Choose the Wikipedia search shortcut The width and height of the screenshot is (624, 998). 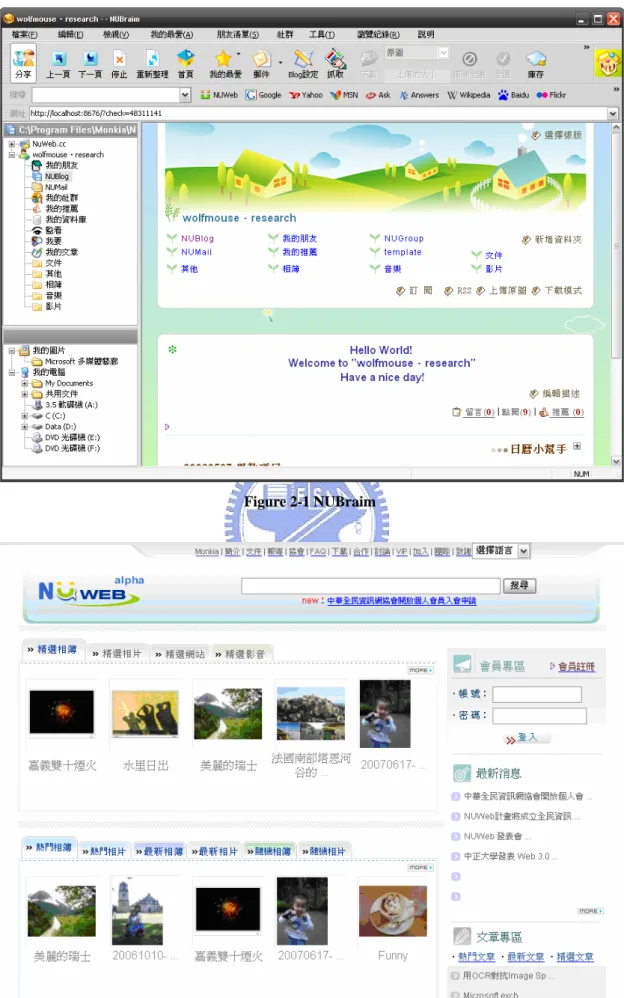click(469, 95)
